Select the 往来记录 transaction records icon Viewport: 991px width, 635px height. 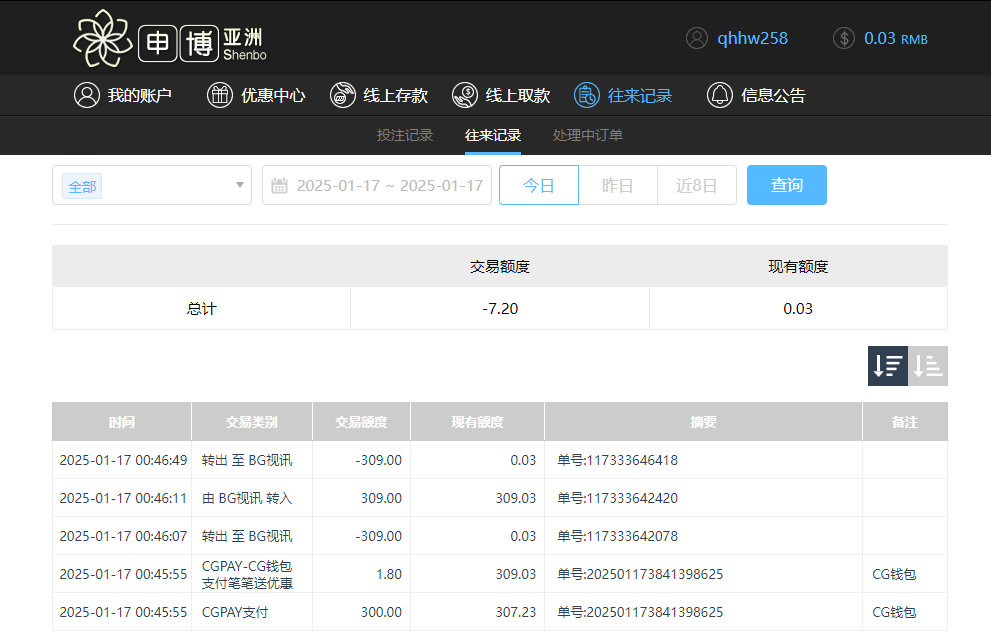585,95
